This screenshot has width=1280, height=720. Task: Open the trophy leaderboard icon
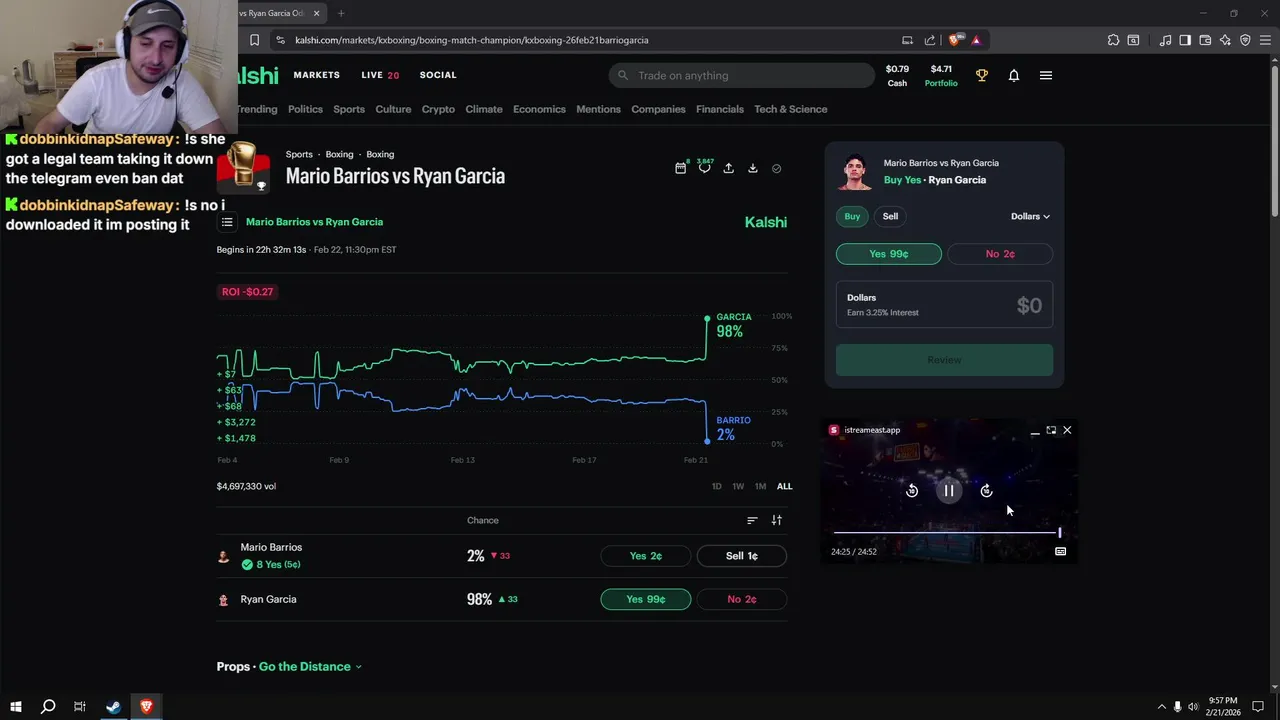(982, 75)
